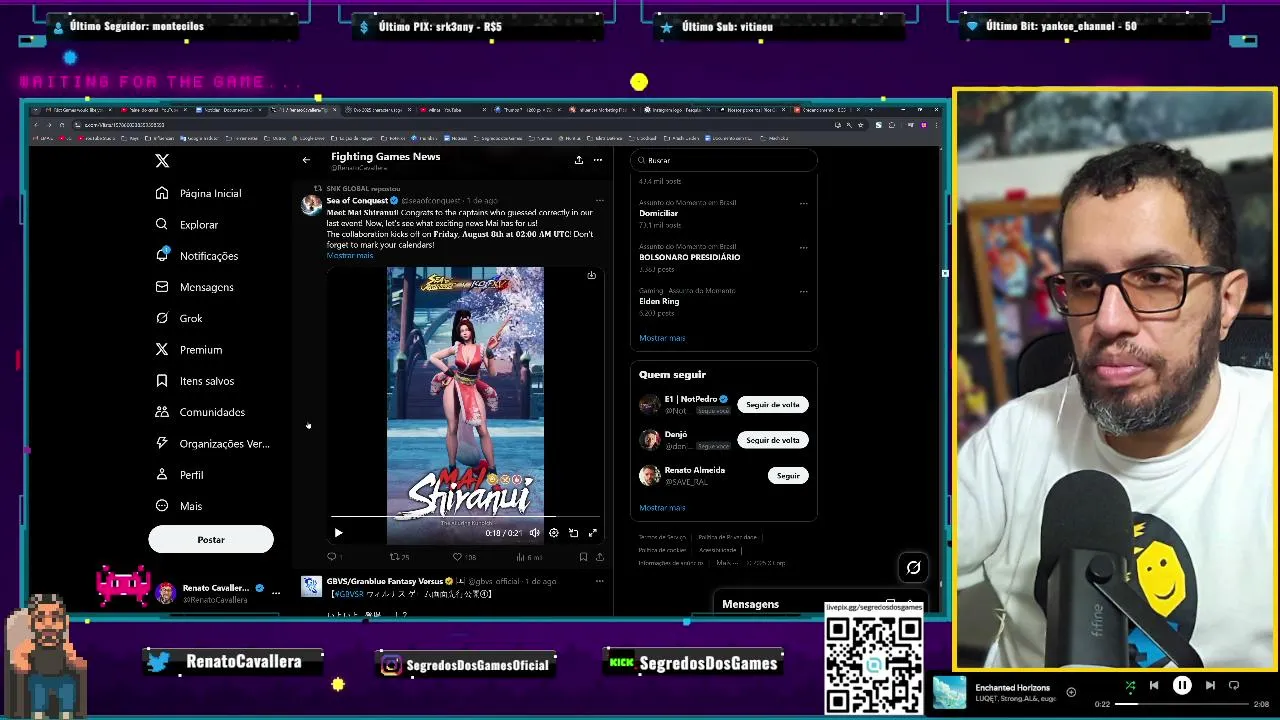Follow back Denjó
The height and width of the screenshot is (720, 1280).
point(773,440)
